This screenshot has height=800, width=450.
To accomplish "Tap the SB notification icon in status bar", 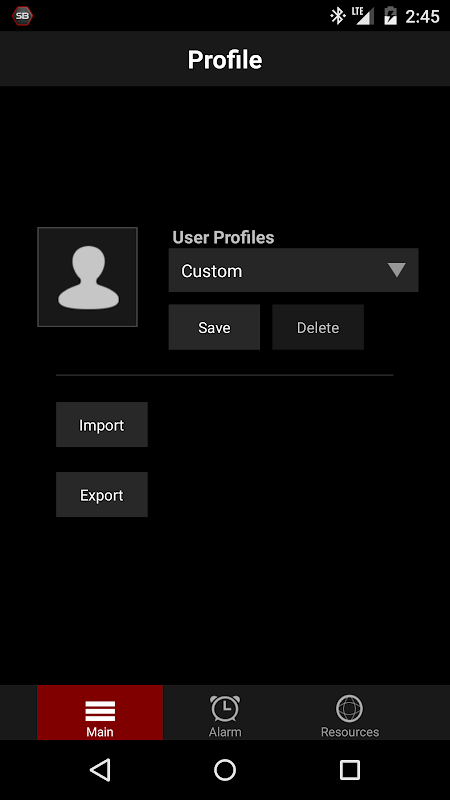I will pyautogui.click(x=22, y=16).
